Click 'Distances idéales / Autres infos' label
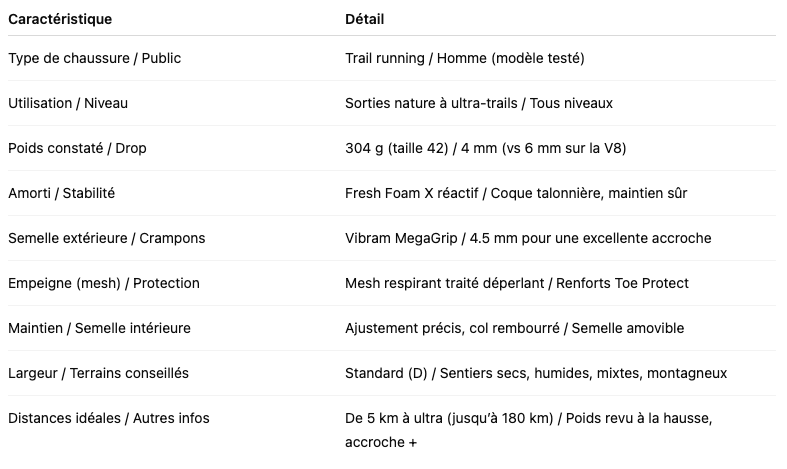The image size is (787, 469). (109, 418)
